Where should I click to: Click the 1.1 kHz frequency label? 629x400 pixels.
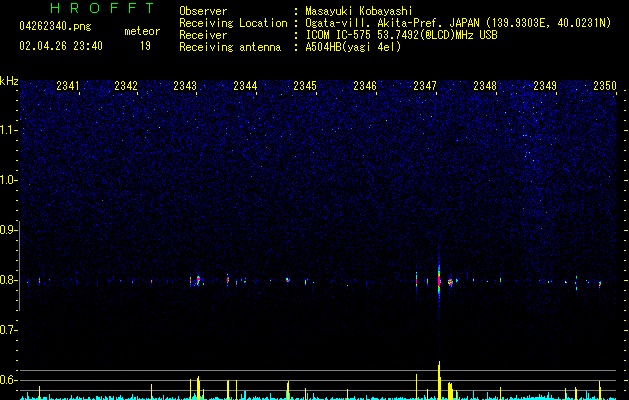pyautogui.click(x=8, y=130)
